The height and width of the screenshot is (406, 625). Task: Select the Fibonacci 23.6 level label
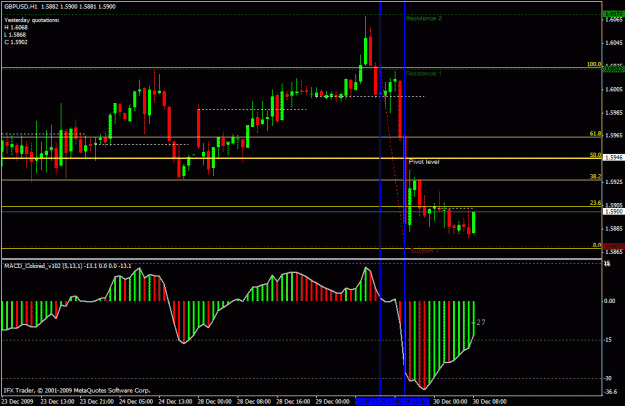(x=596, y=203)
